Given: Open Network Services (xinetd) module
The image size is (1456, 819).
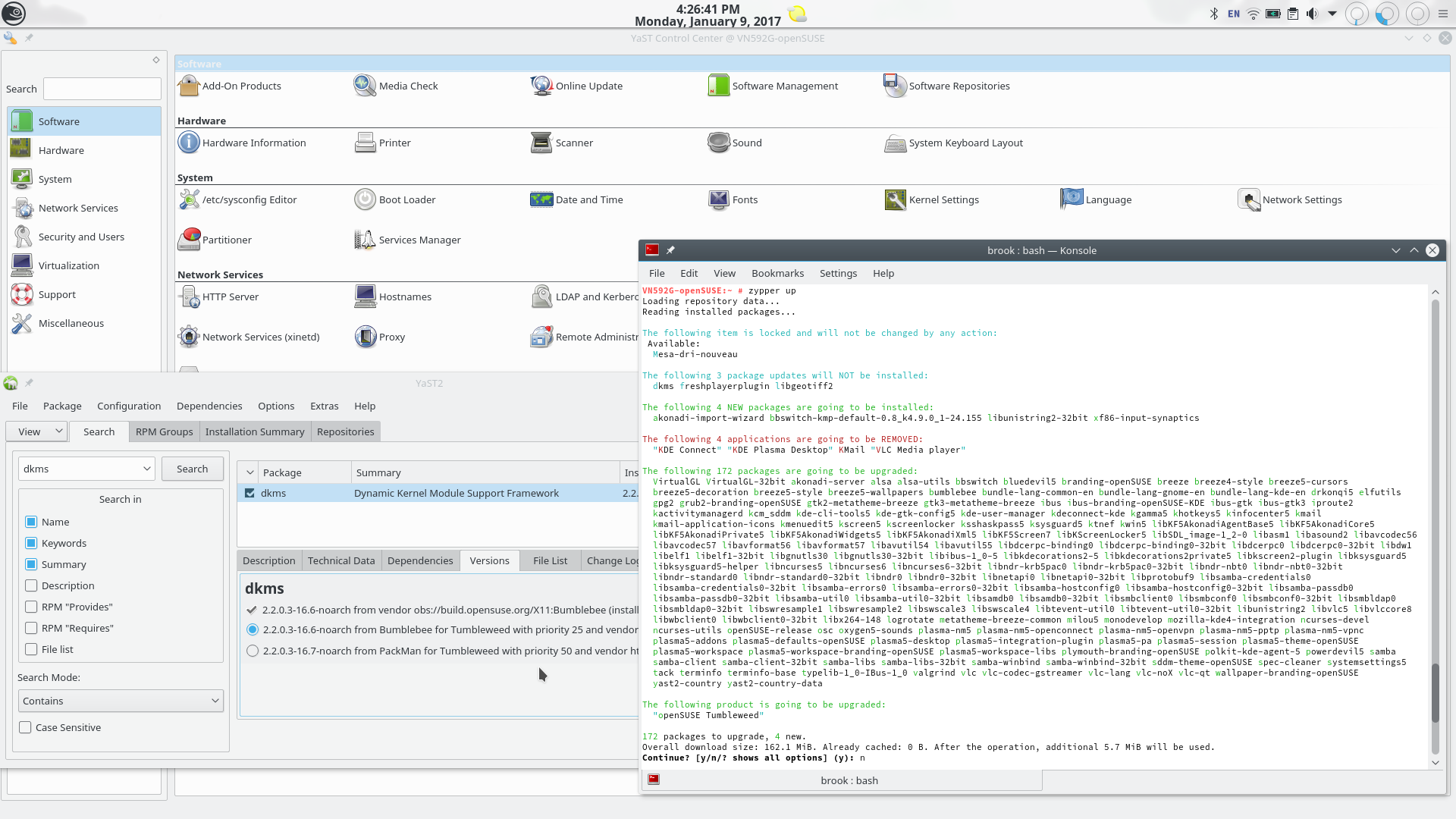Looking at the screenshot, I should click(x=249, y=337).
